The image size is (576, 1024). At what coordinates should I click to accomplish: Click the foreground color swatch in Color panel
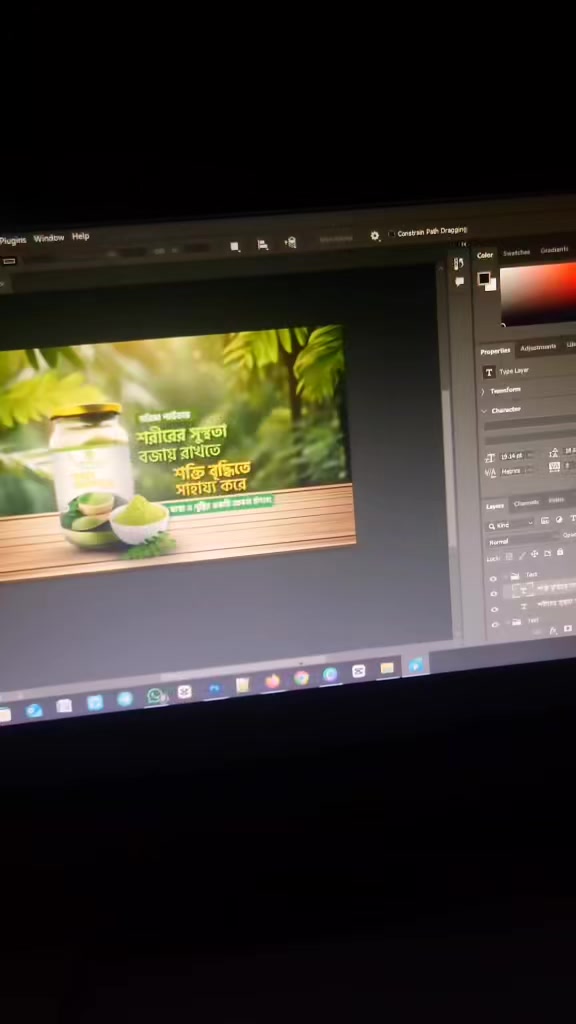483,279
